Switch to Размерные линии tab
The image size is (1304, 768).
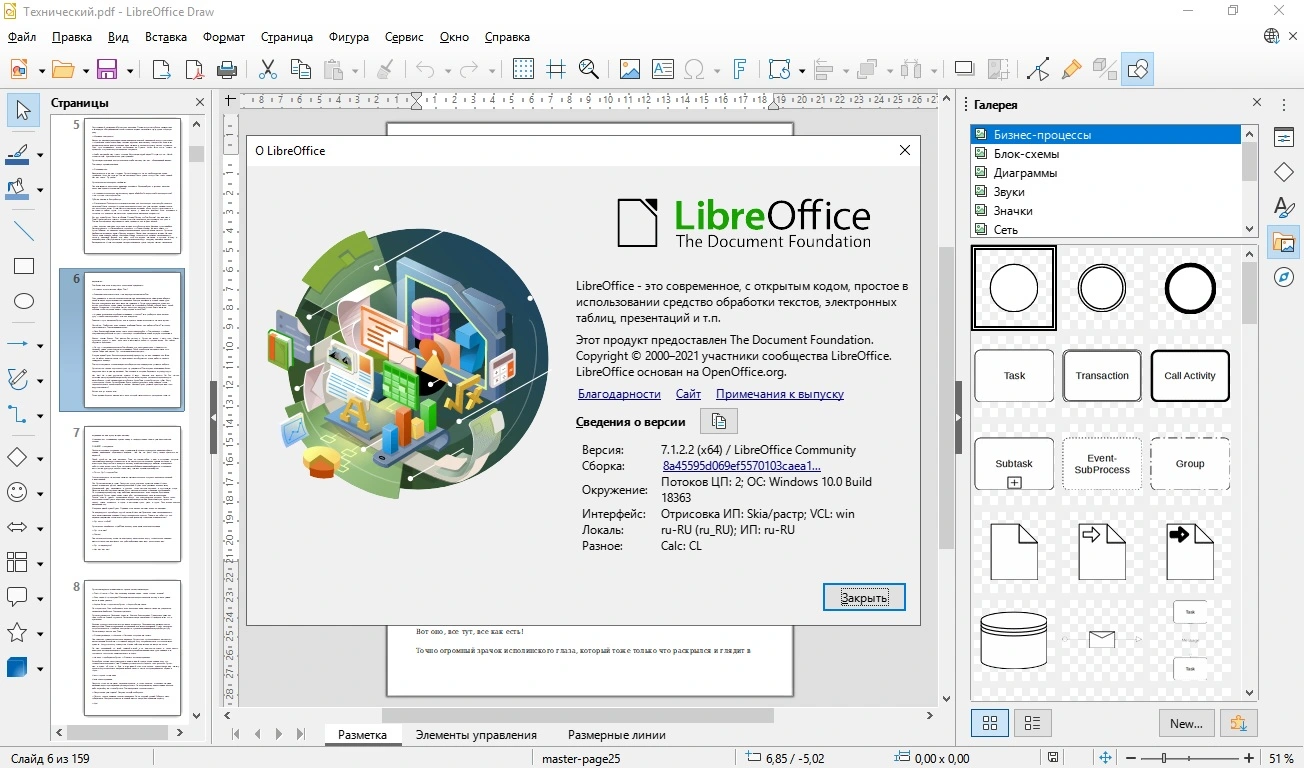[x=616, y=735]
